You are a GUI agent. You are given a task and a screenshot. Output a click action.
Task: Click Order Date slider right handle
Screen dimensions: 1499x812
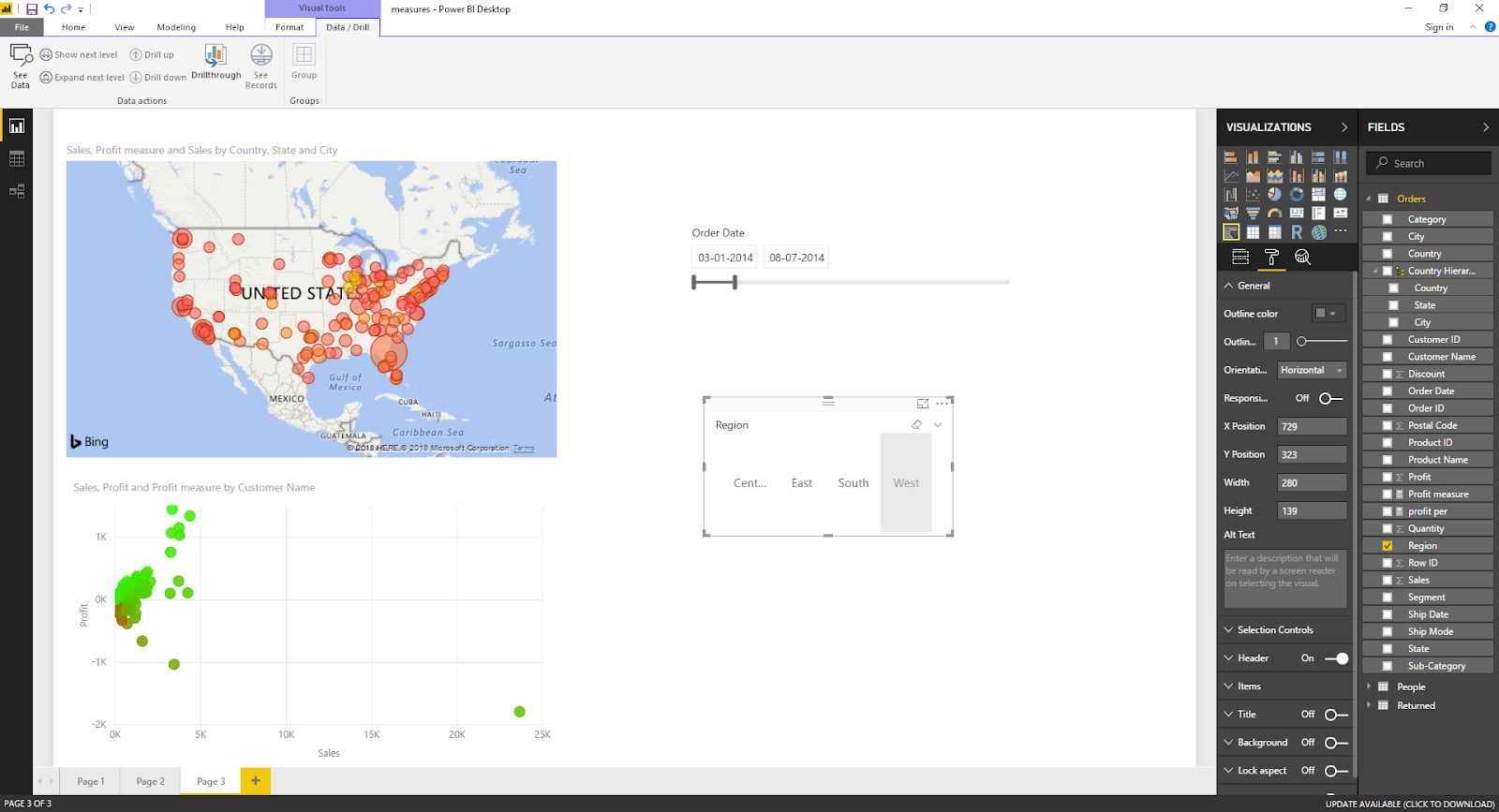coord(735,282)
